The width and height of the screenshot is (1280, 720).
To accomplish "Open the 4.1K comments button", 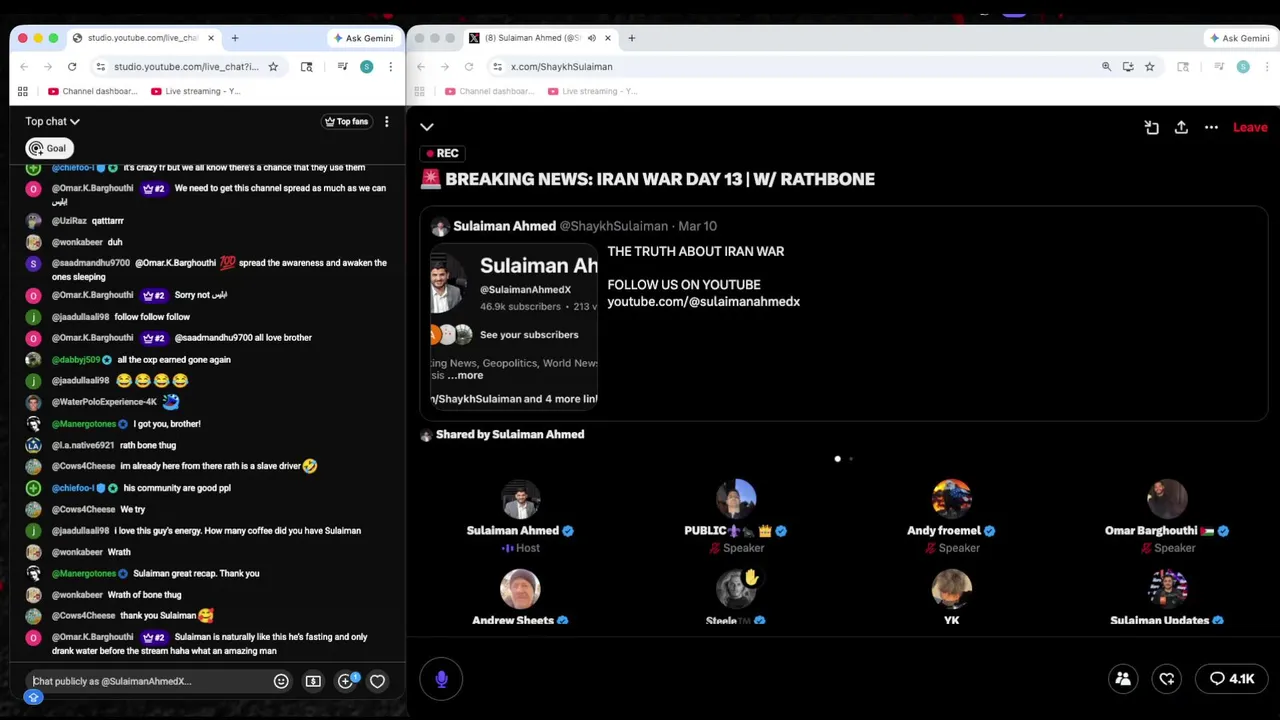I will point(1232,679).
